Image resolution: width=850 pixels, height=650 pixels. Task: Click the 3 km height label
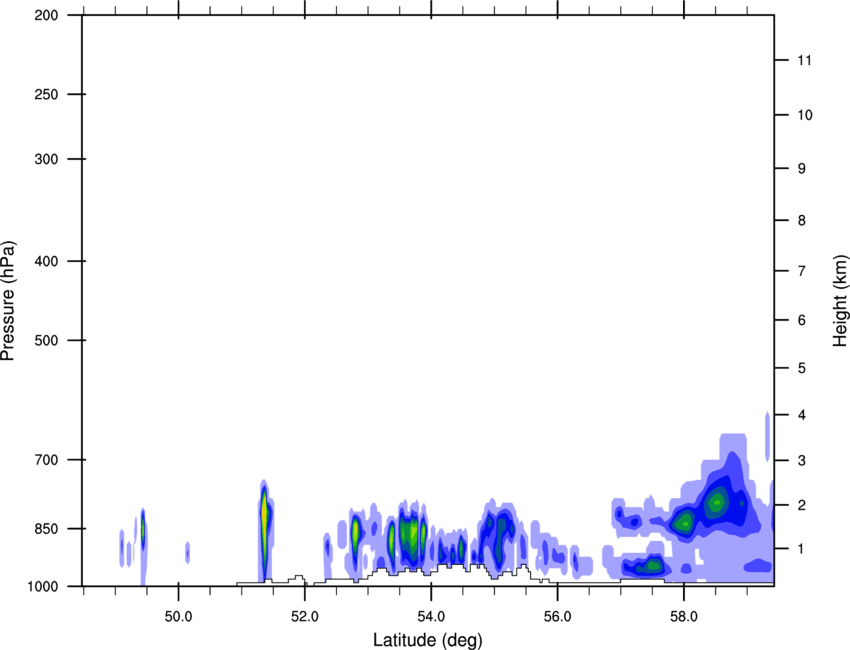(802, 460)
